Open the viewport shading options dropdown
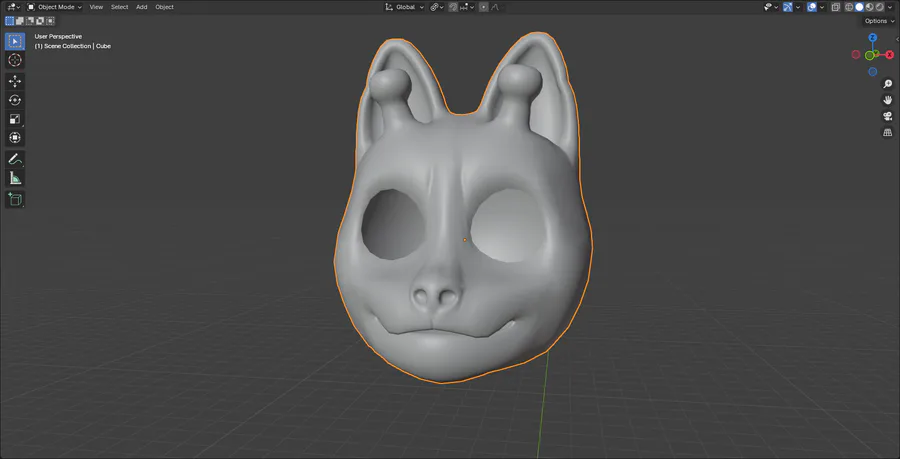Viewport: 900px width, 459px height. coord(890,7)
